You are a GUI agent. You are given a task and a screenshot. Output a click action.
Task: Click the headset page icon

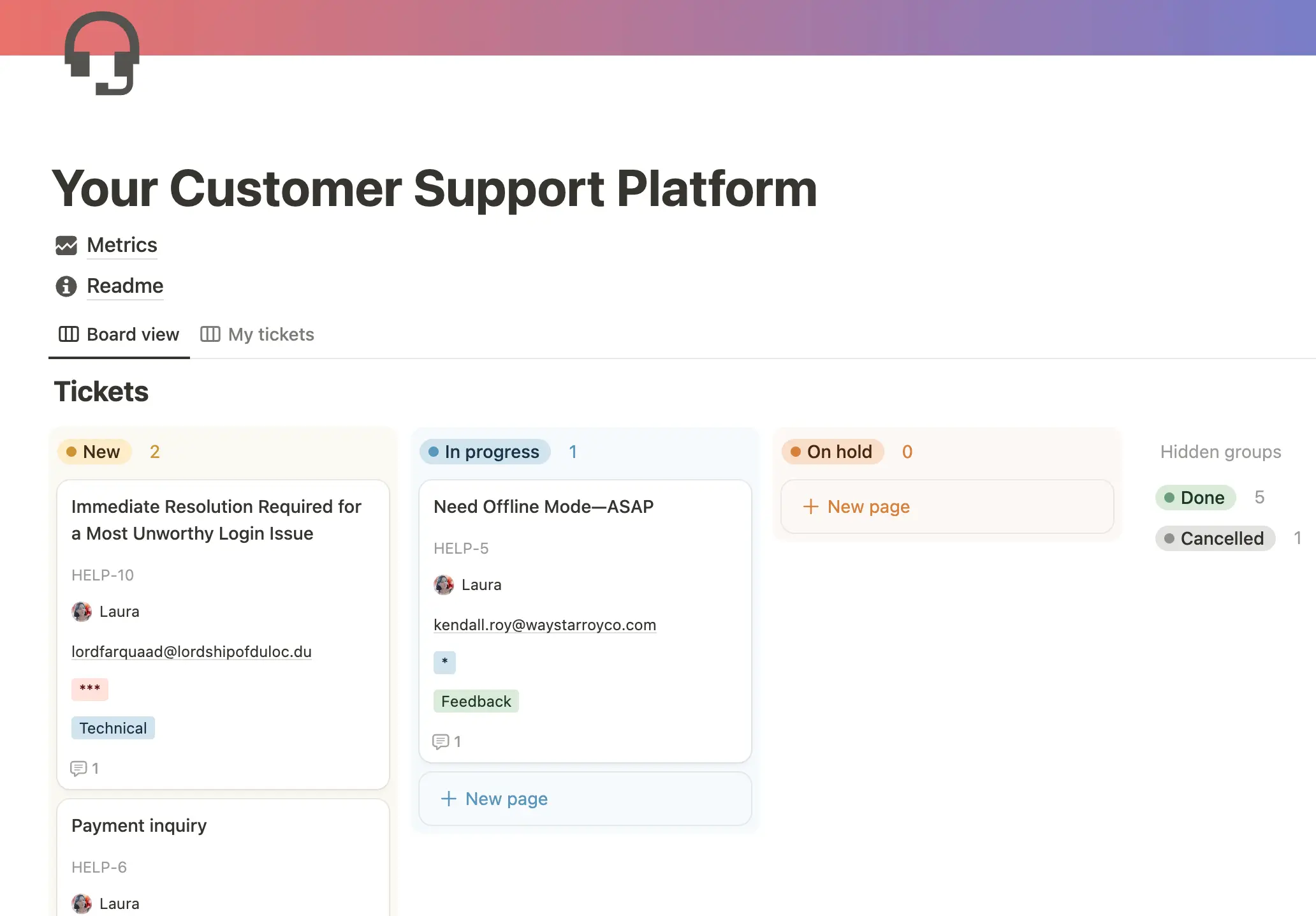(102, 54)
